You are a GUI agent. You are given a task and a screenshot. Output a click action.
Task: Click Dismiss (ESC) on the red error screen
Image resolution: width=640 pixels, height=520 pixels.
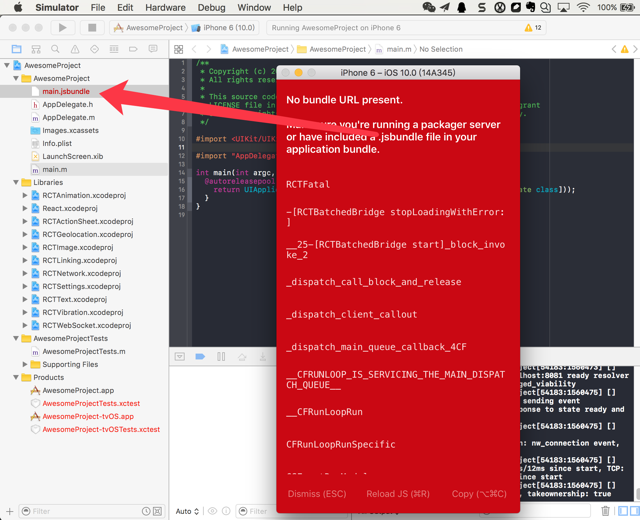click(317, 494)
